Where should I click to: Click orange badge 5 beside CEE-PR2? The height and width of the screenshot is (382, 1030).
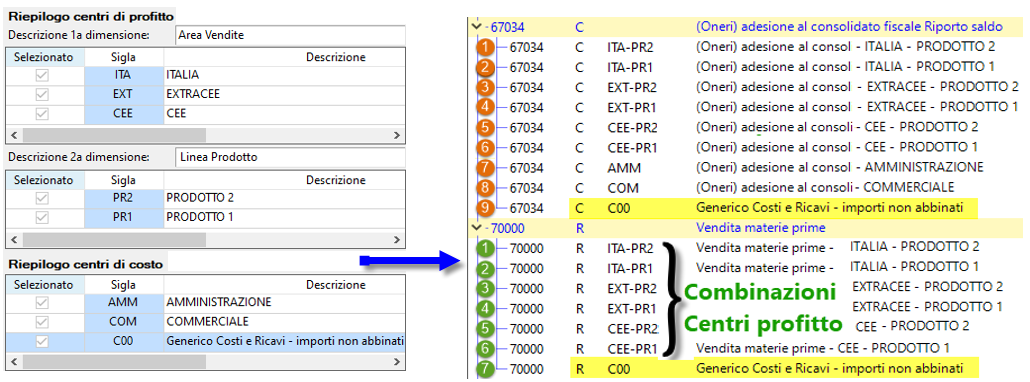click(x=485, y=127)
